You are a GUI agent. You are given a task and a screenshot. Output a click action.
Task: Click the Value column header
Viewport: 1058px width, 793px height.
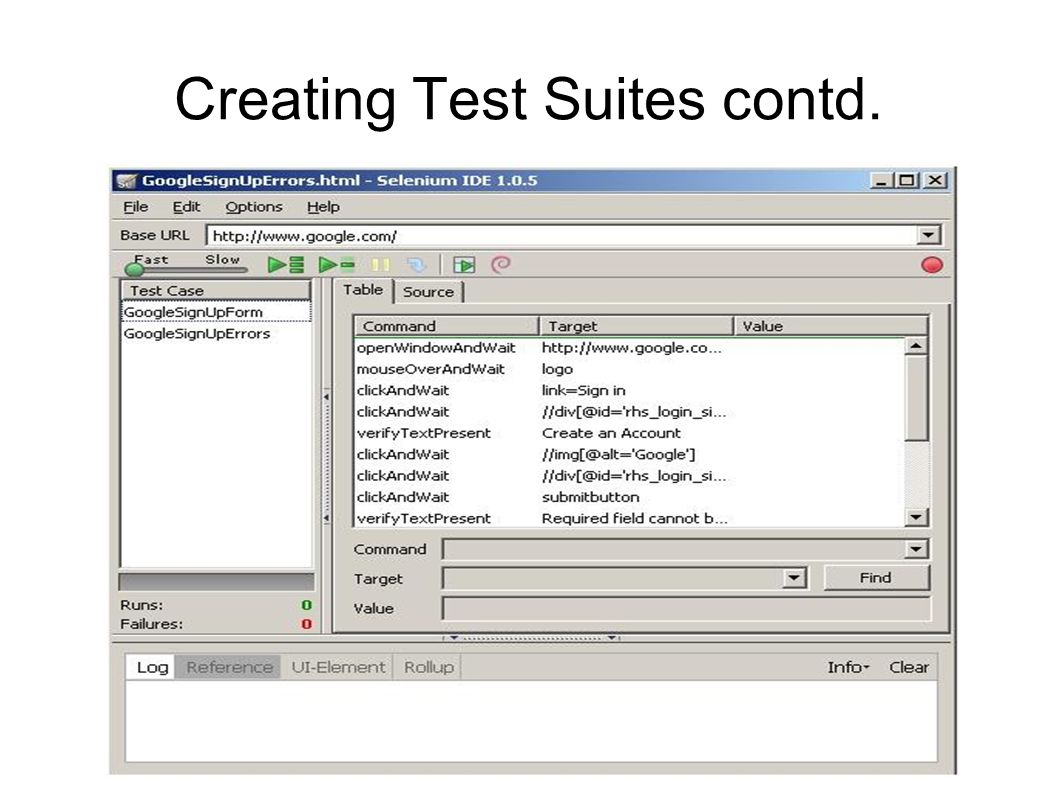pos(831,326)
